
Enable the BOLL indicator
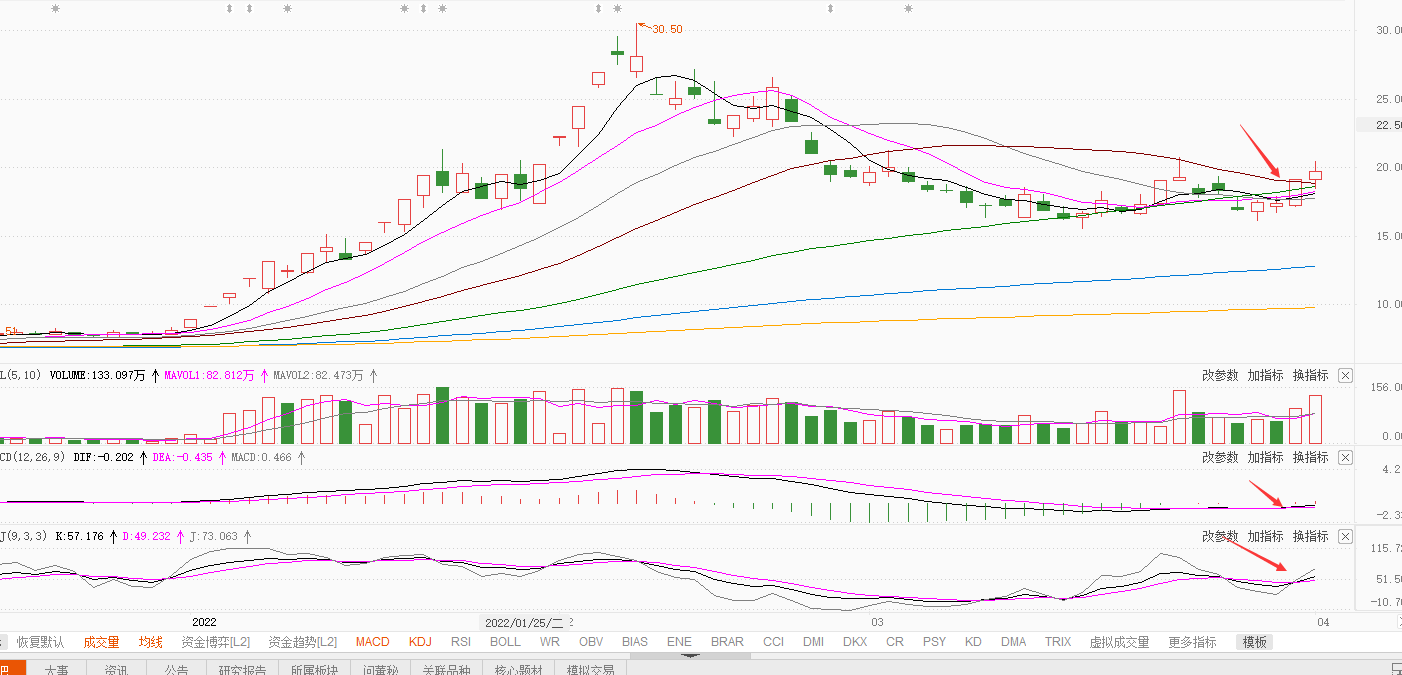pos(505,642)
